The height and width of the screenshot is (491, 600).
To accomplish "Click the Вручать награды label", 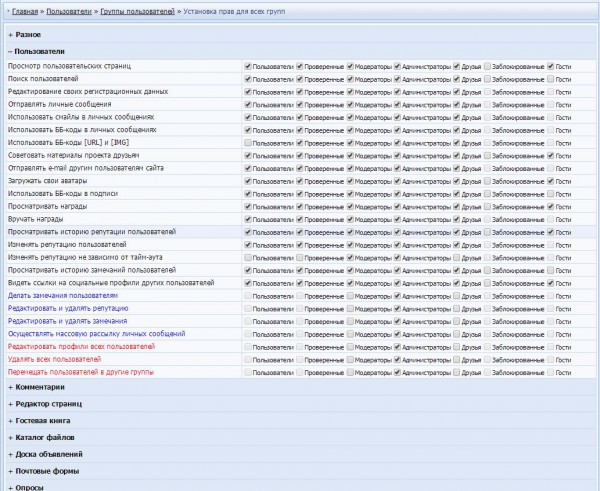I will click(x=36, y=219).
